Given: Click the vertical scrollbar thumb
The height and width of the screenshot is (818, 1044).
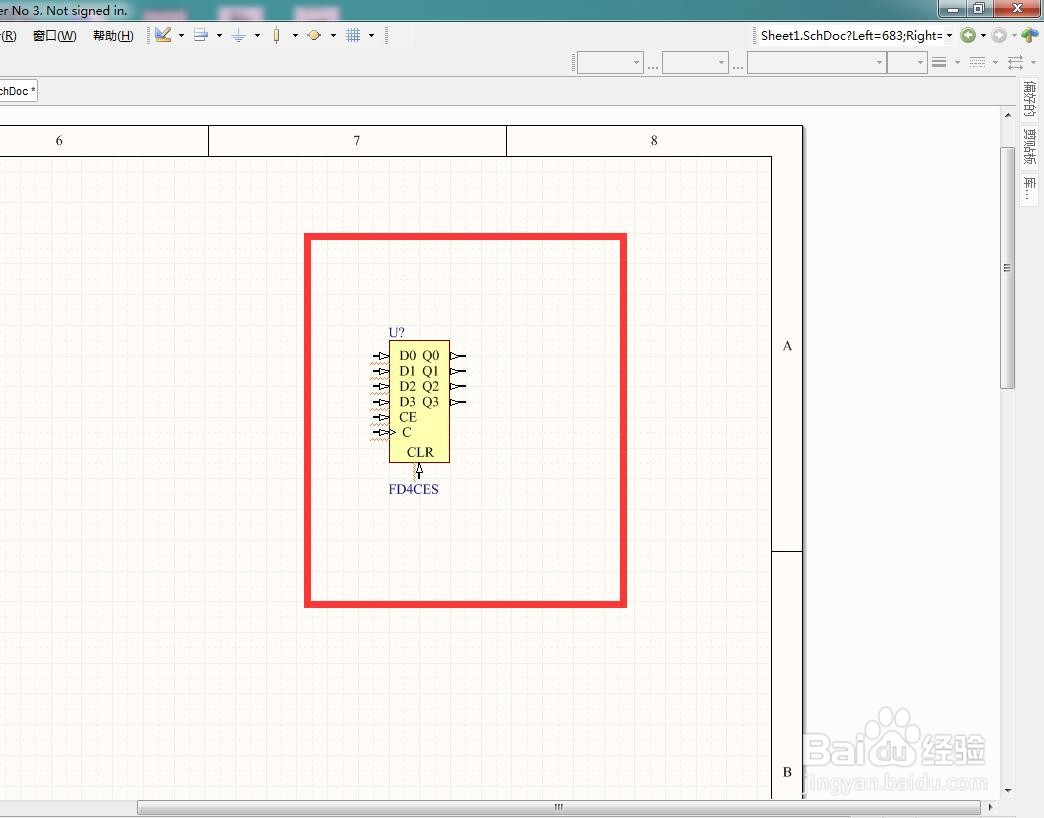Looking at the screenshot, I should (x=1007, y=268).
